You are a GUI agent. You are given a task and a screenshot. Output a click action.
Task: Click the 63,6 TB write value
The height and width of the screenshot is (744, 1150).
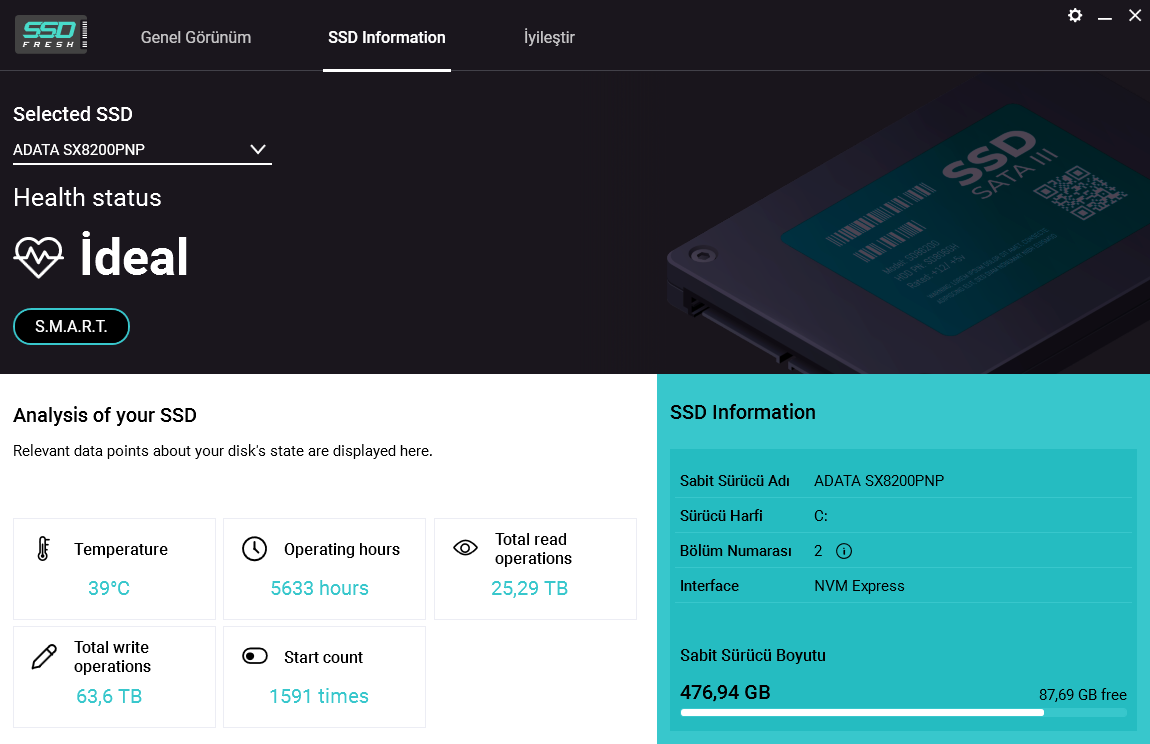(109, 696)
